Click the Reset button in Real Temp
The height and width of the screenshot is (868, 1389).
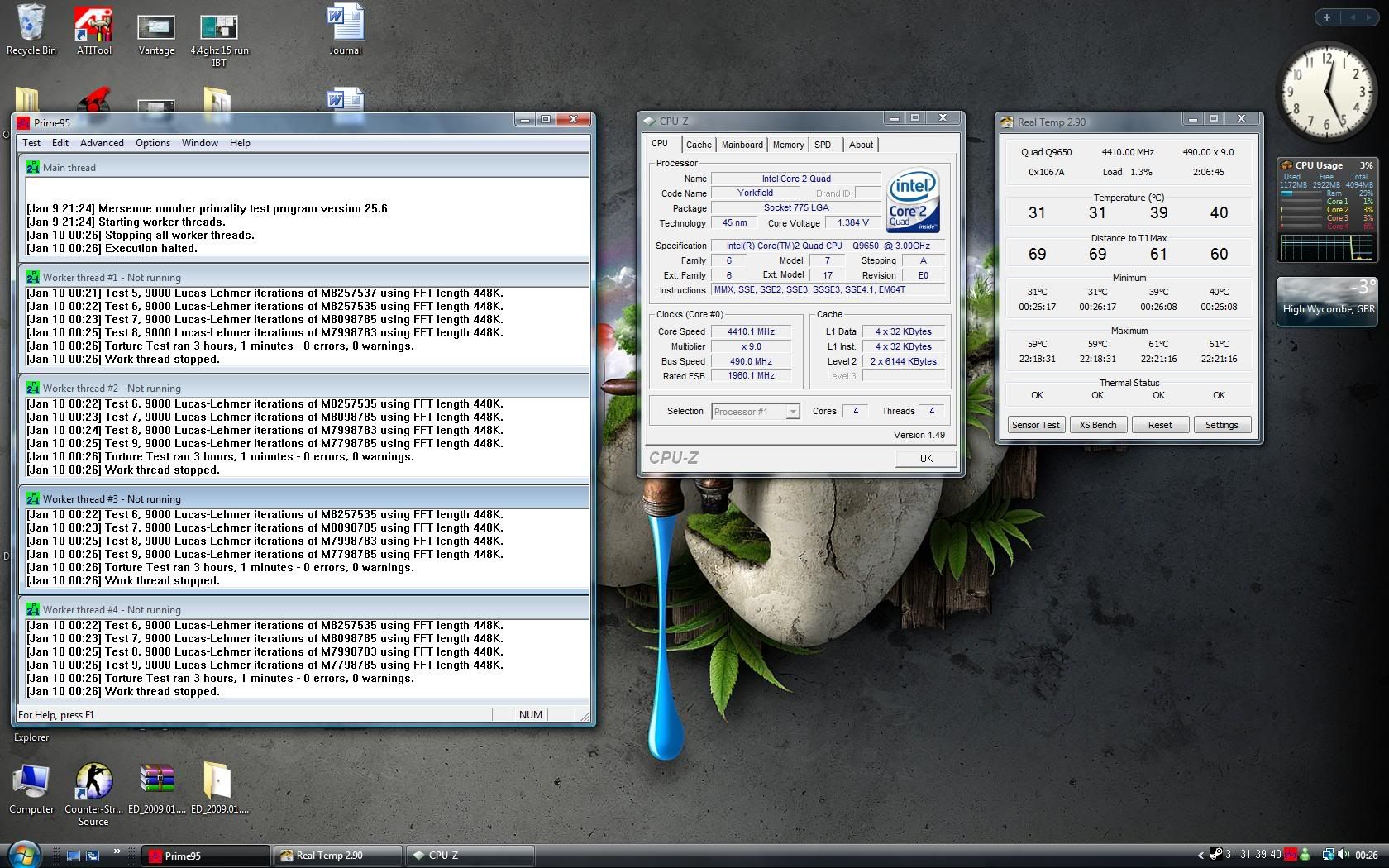point(1160,425)
